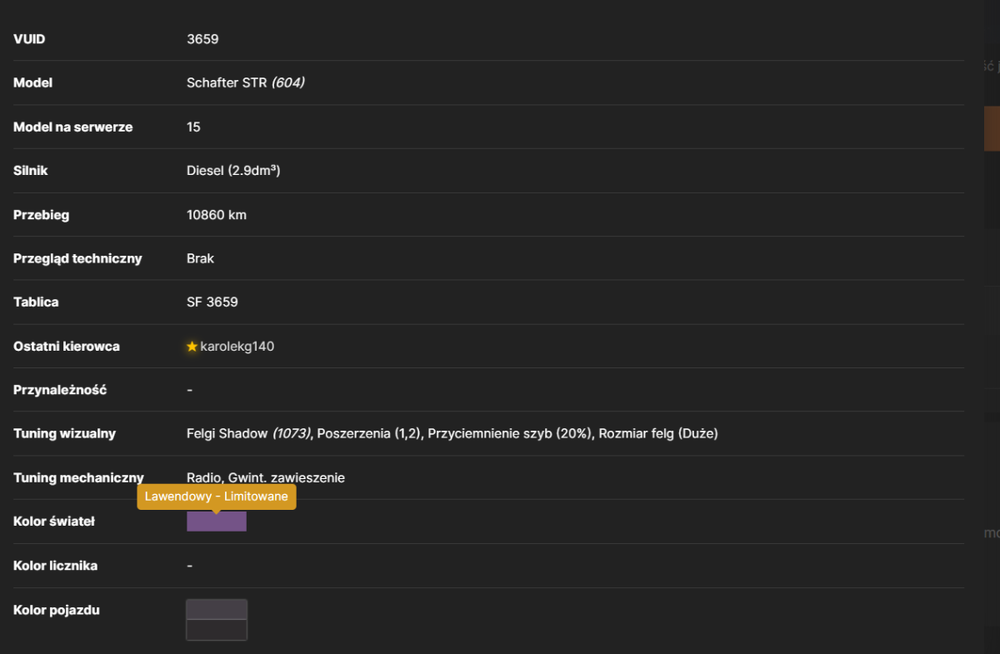Click the upper Kolor pojazdu color swatch
Screen dimensions: 1000x654
click(x=216, y=609)
